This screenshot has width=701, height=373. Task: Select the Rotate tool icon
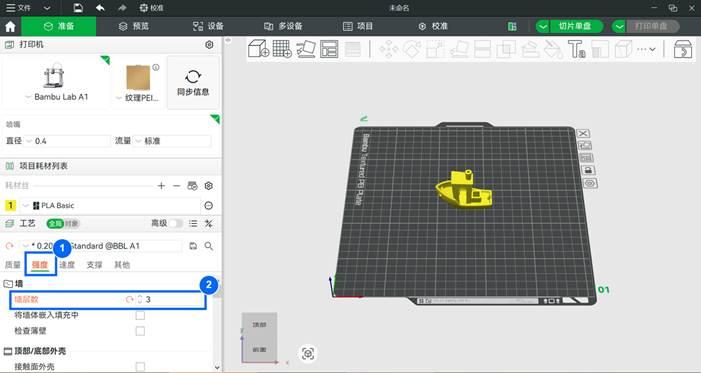[412, 49]
